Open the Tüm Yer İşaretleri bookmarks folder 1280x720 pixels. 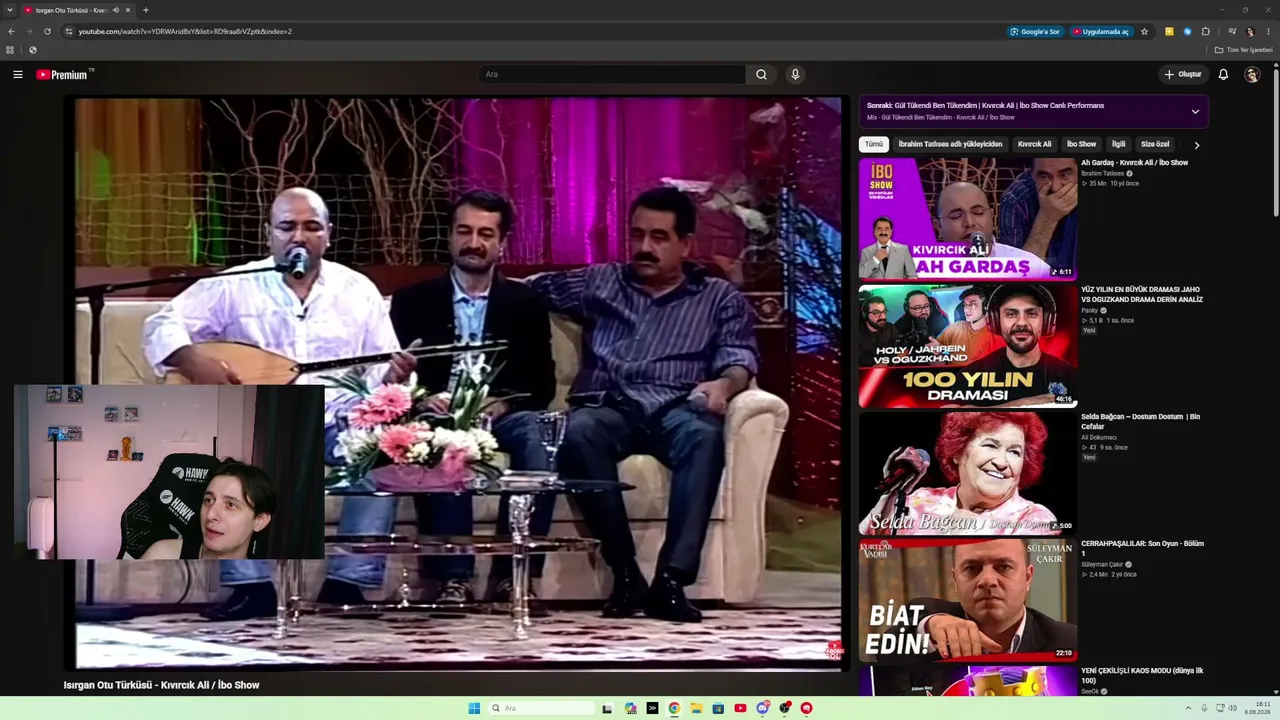click(1244, 50)
